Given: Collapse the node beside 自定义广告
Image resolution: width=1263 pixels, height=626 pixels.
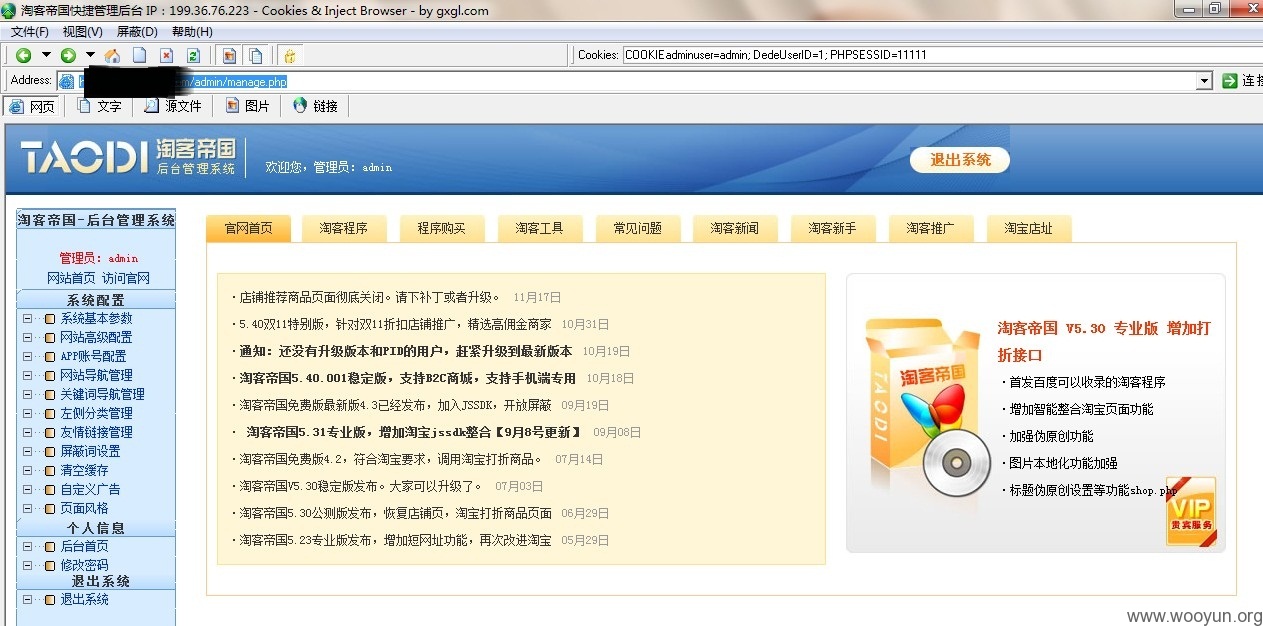Looking at the screenshot, I should [x=27, y=490].
